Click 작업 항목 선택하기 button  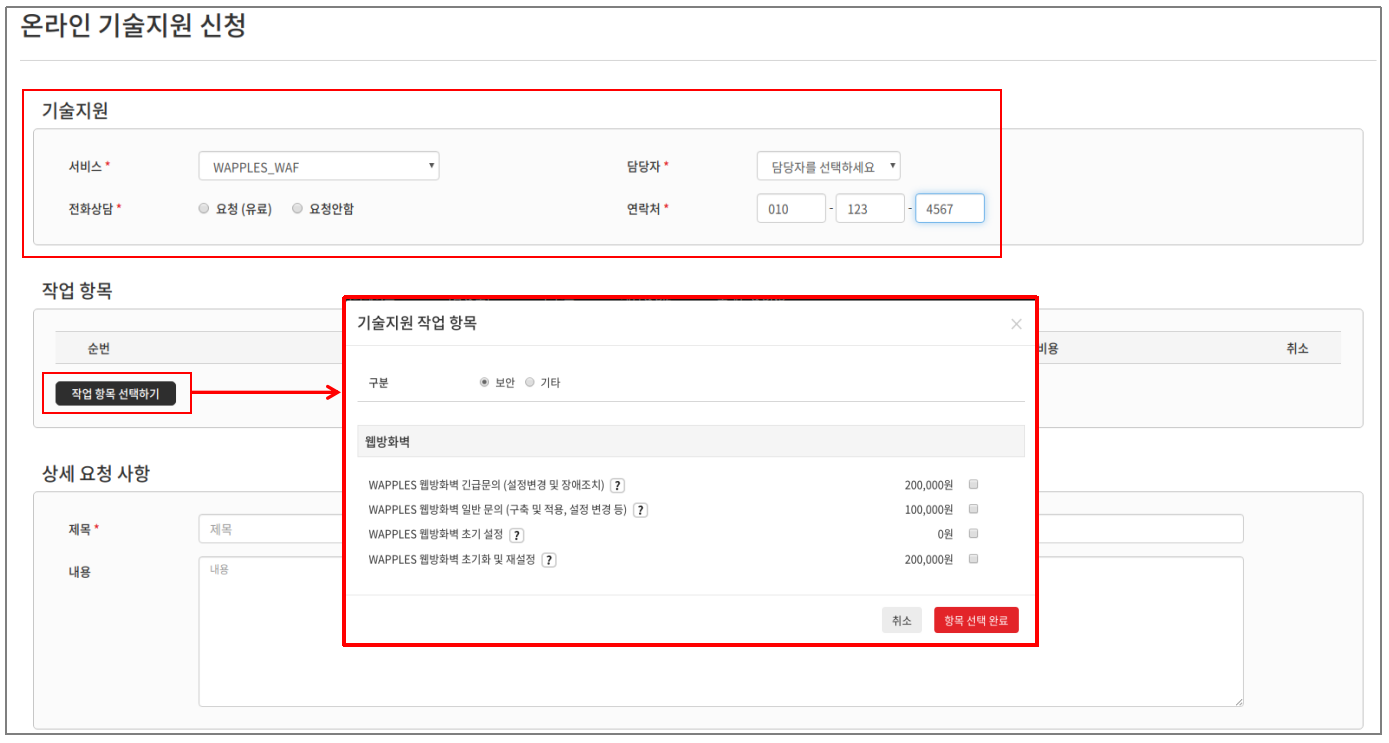pos(115,394)
